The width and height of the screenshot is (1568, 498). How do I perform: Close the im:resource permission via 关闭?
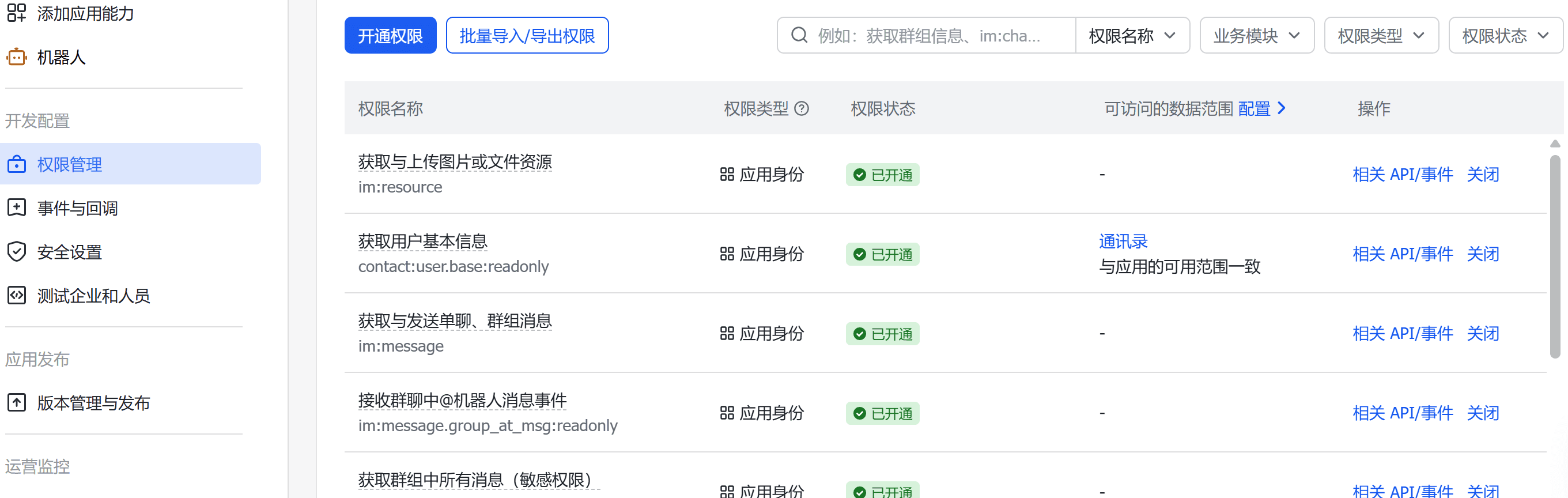tap(1482, 175)
